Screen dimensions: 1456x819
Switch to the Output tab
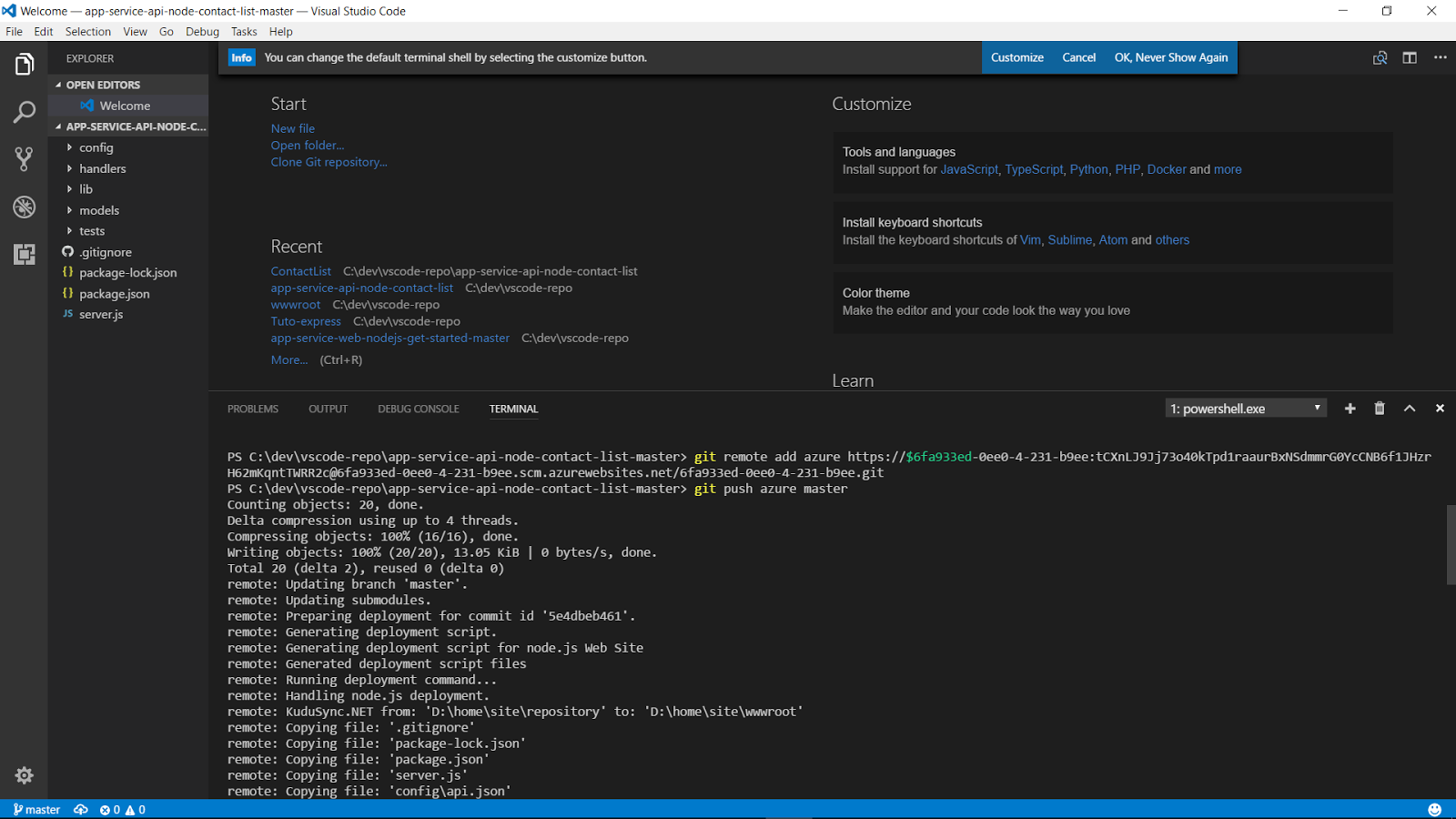tap(329, 409)
